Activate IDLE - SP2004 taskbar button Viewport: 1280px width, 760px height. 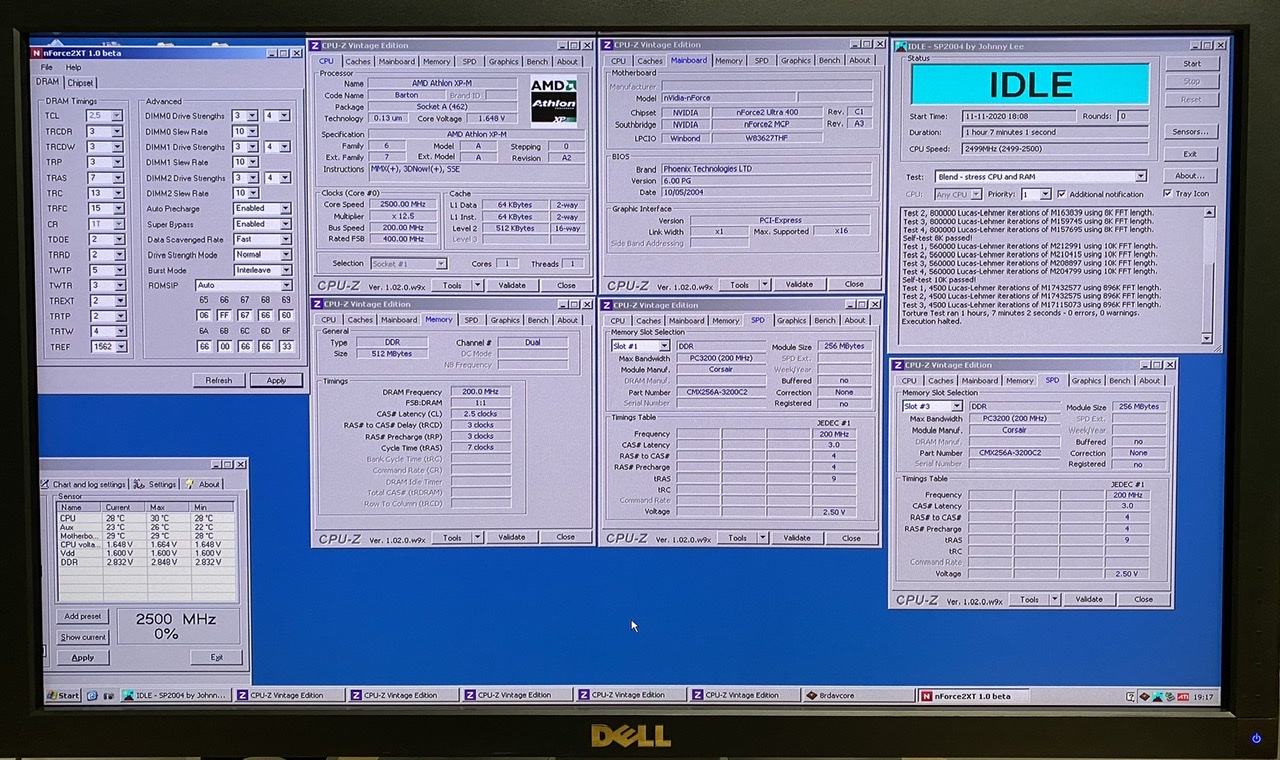click(x=176, y=695)
